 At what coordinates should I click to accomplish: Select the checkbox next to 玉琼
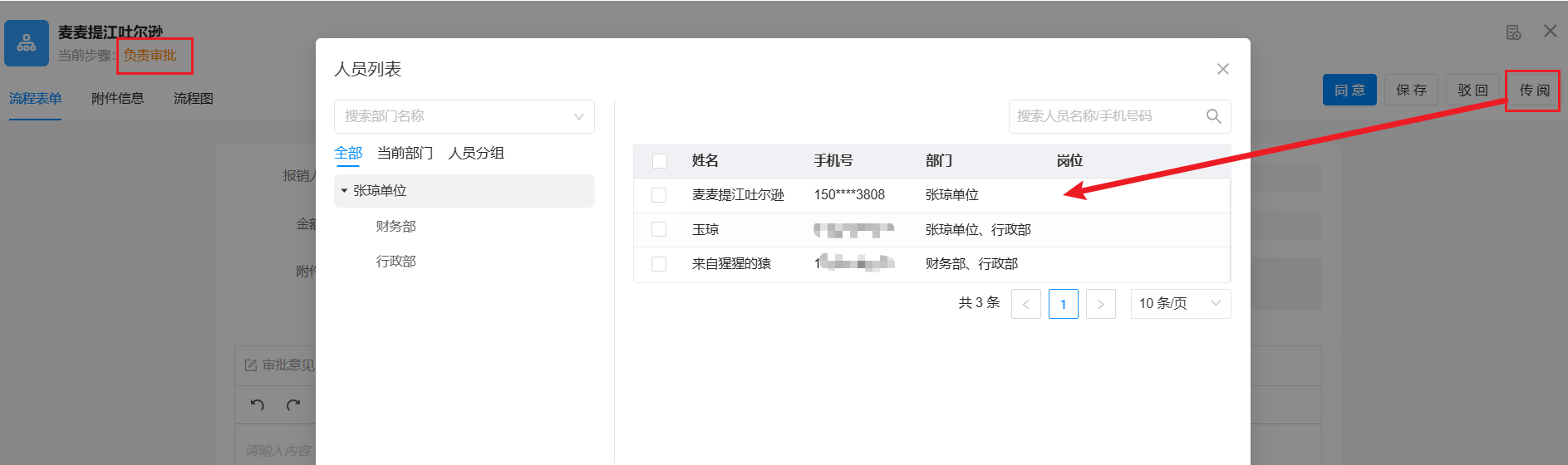[659, 229]
